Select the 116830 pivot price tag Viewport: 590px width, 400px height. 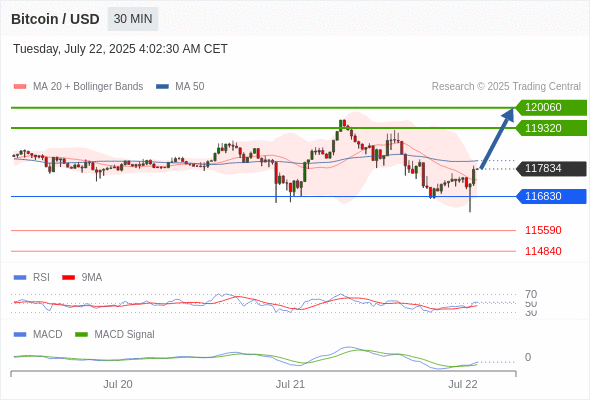point(551,196)
